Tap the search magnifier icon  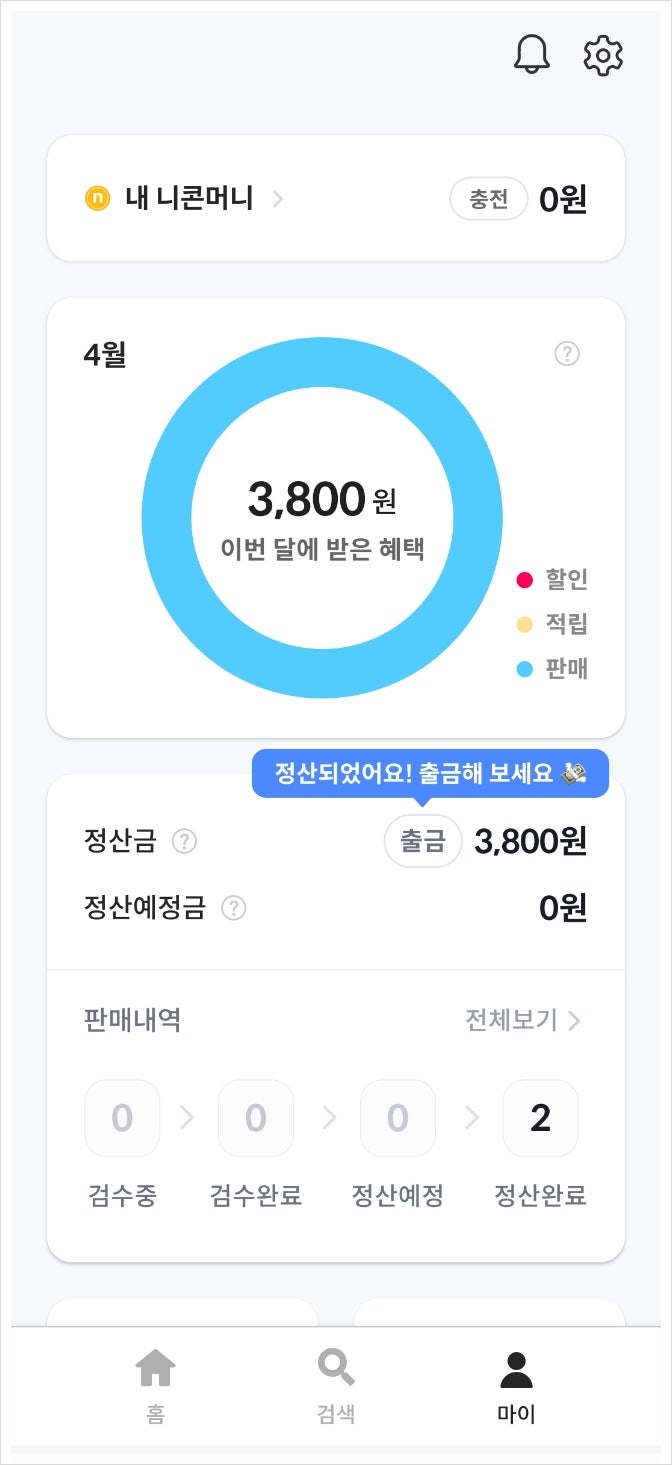335,1368
